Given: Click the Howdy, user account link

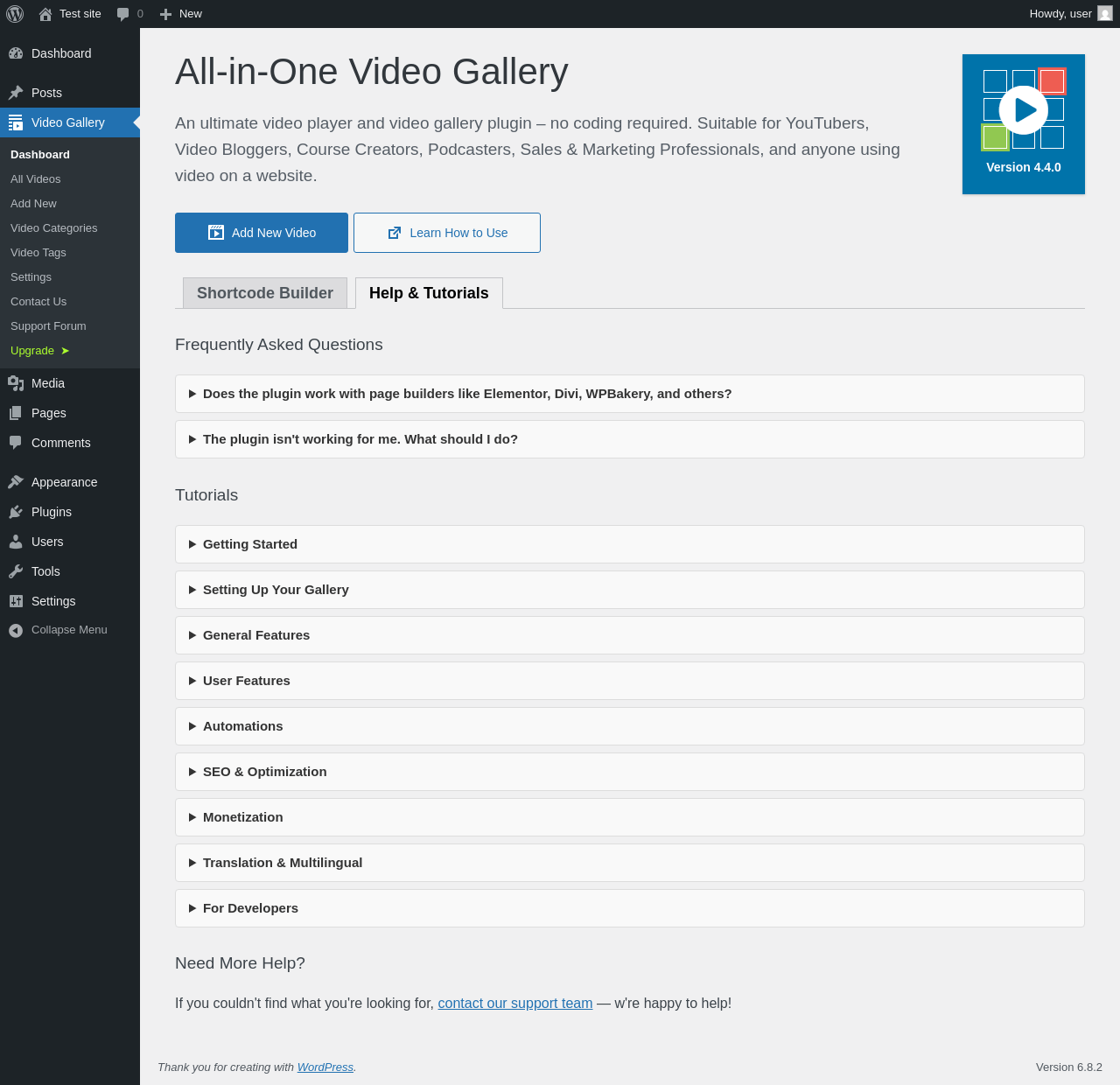Looking at the screenshot, I should point(1070,14).
